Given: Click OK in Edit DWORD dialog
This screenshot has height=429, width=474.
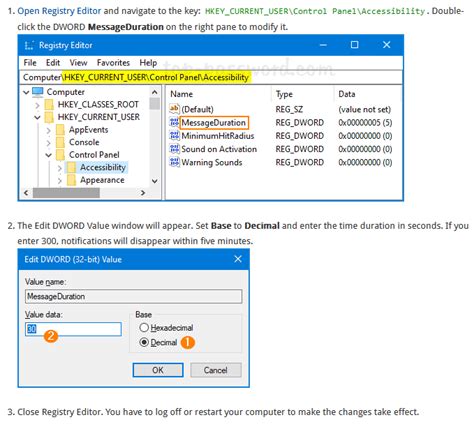Looking at the screenshot, I should point(158,370).
